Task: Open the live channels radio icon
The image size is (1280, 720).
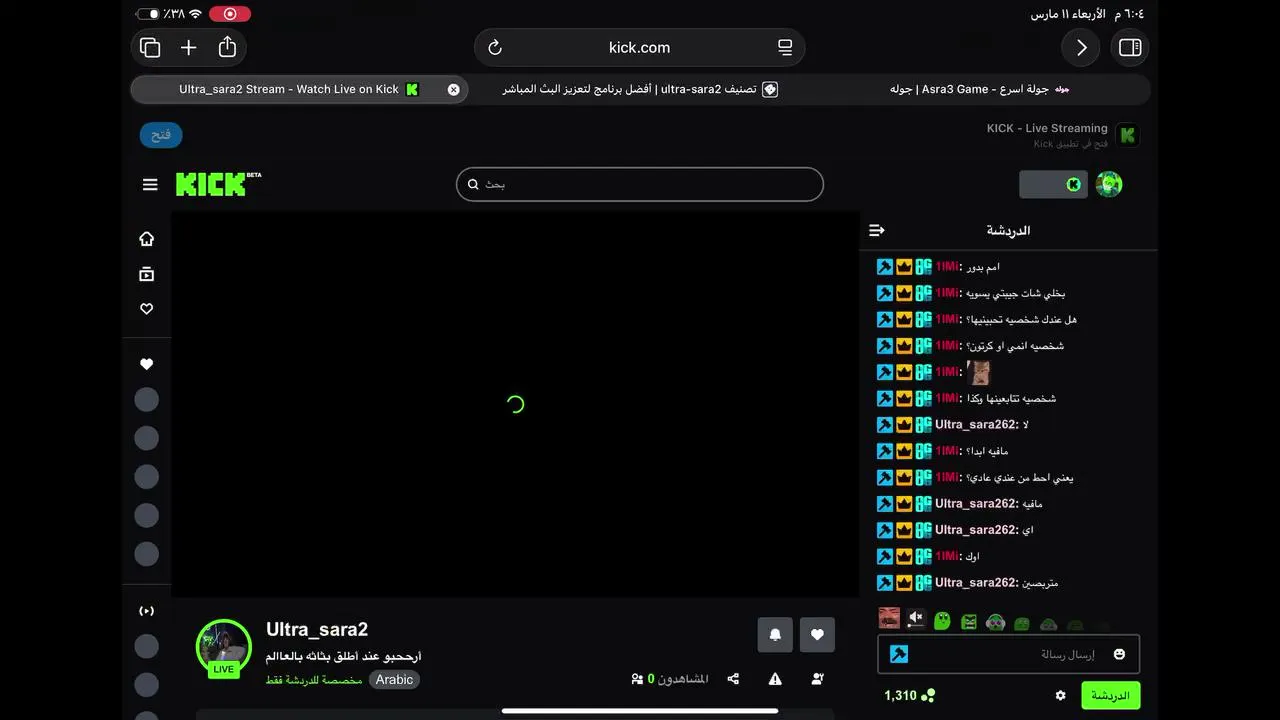Action: click(147, 610)
